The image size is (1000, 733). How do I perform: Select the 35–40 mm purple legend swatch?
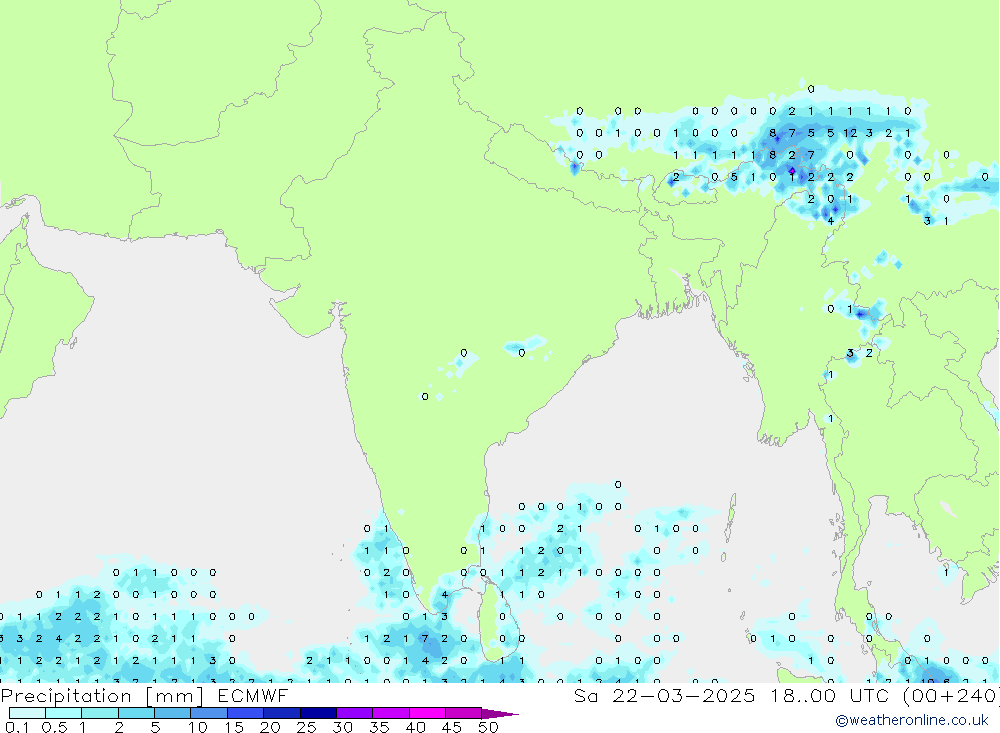(390, 713)
